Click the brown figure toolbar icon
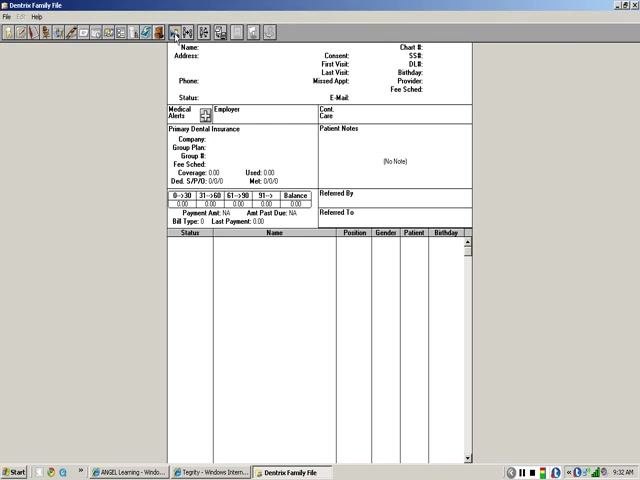This screenshot has width=640, height=480. pos(159,32)
